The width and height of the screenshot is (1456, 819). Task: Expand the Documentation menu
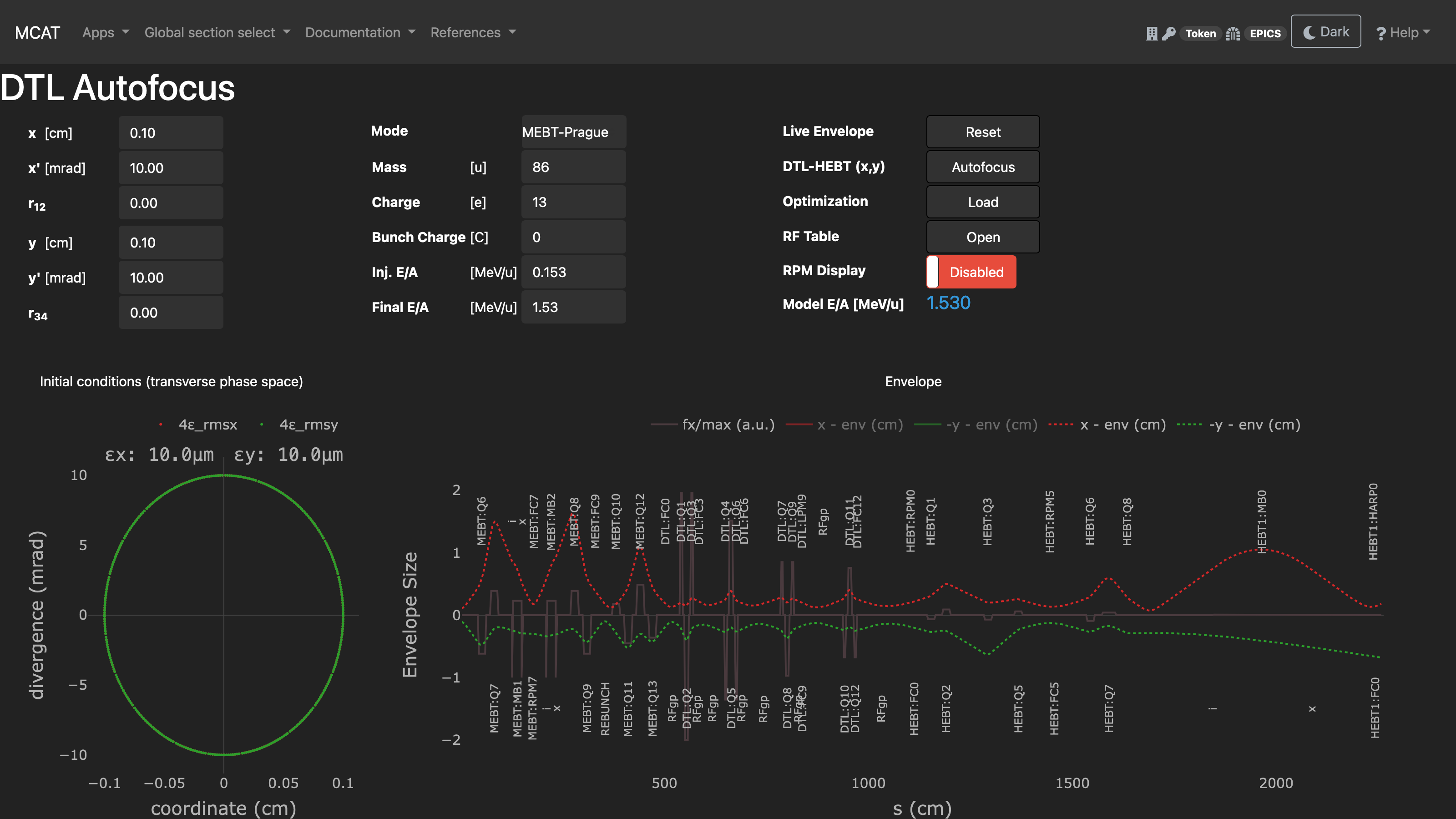pyautogui.click(x=360, y=32)
